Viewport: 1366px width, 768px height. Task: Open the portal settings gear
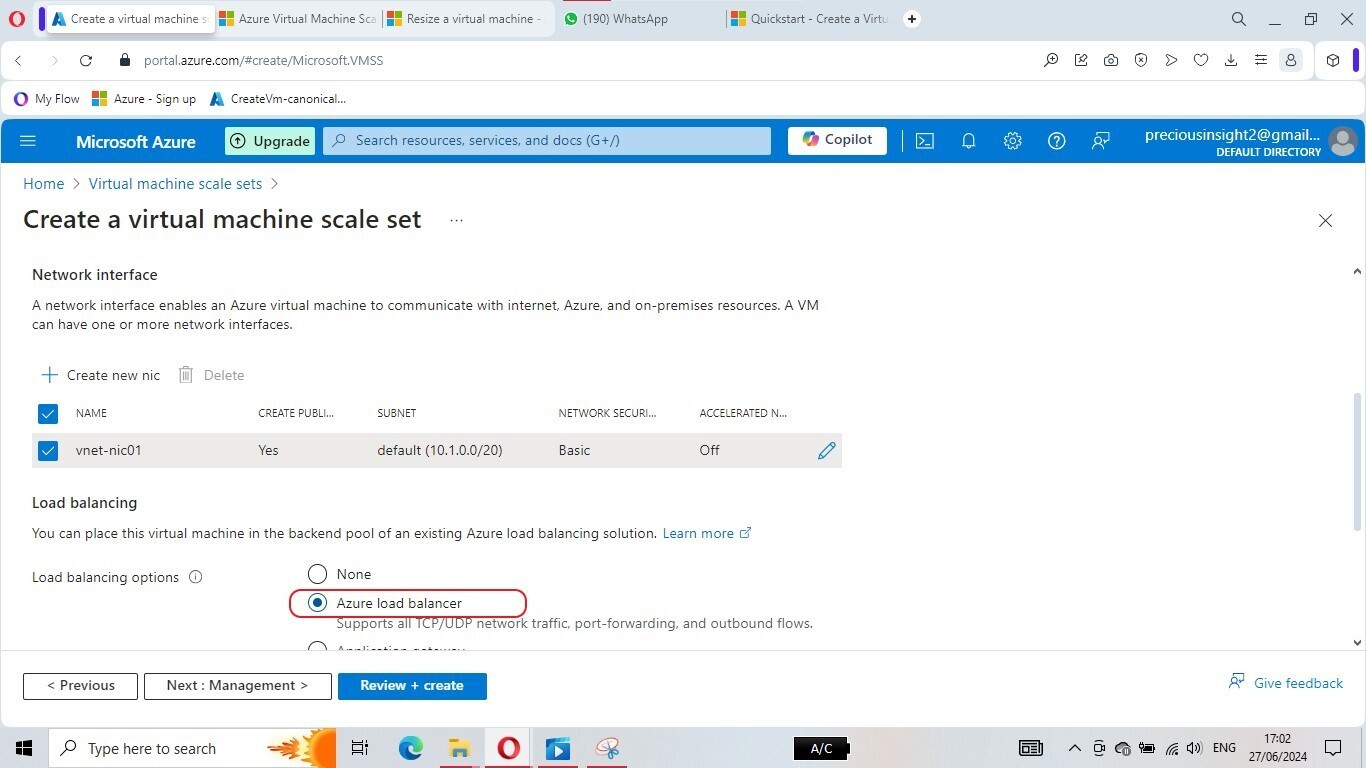pos(1012,141)
